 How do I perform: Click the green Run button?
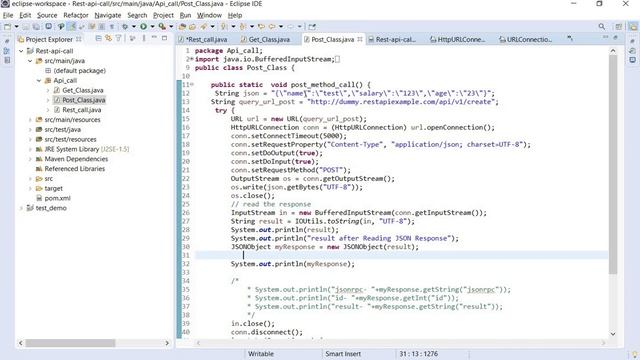pyautogui.click(x=143, y=27)
